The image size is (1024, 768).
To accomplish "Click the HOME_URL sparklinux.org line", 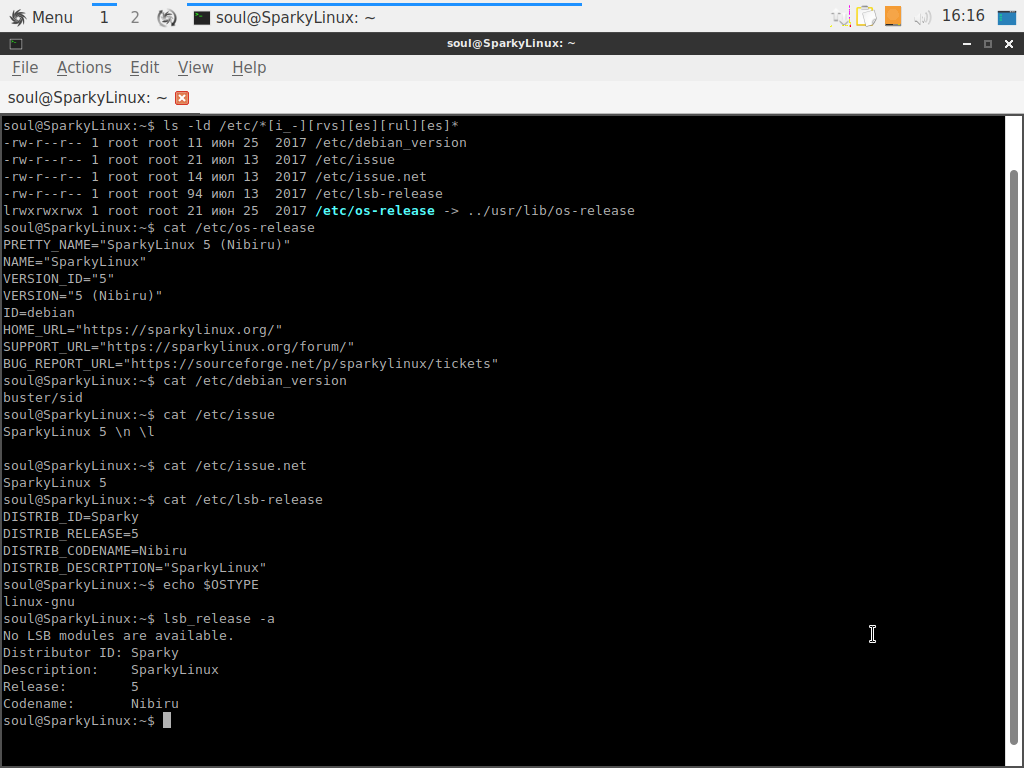I will (142, 330).
